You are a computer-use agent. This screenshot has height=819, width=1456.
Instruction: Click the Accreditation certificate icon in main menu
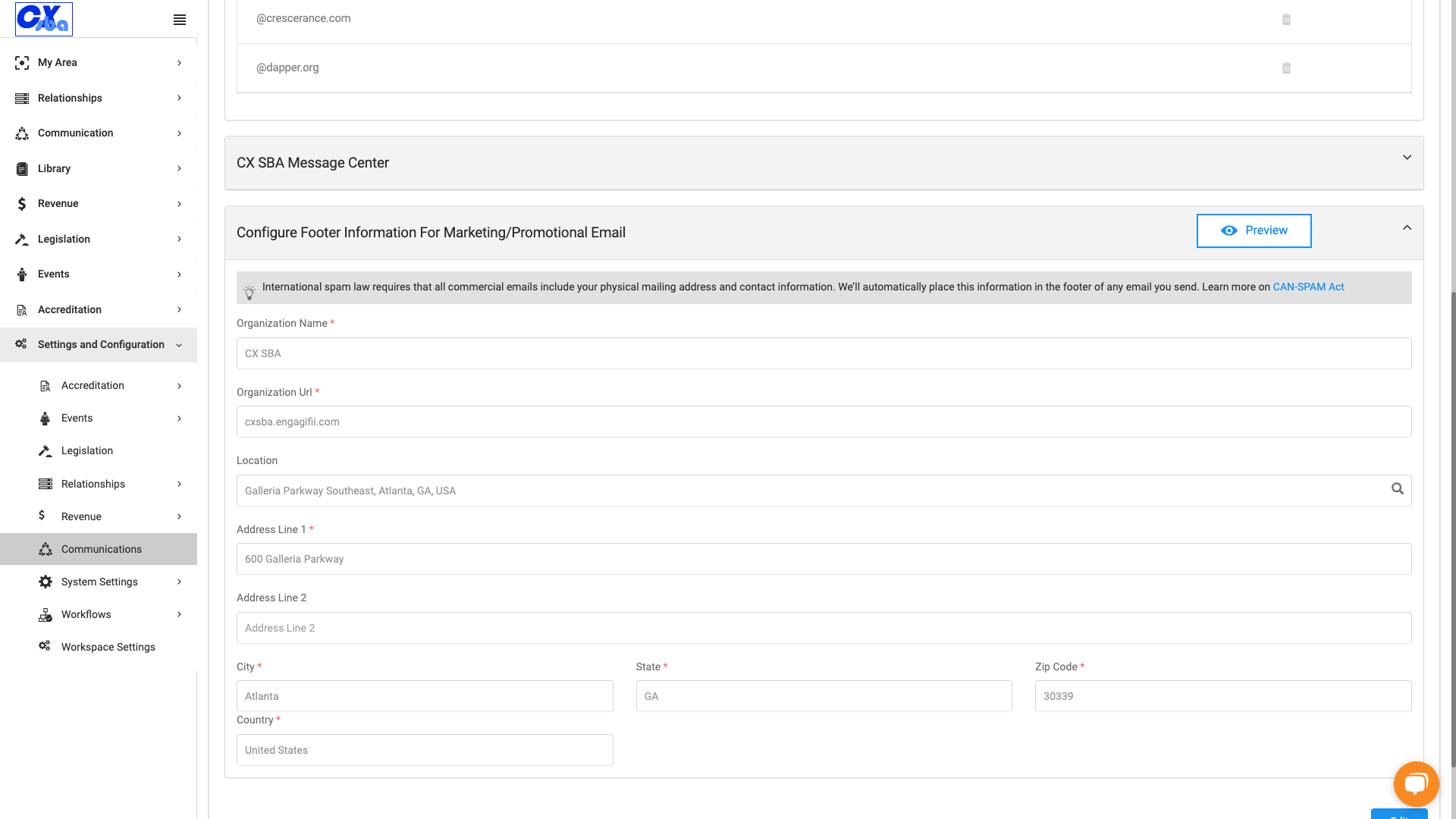(x=22, y=310)
